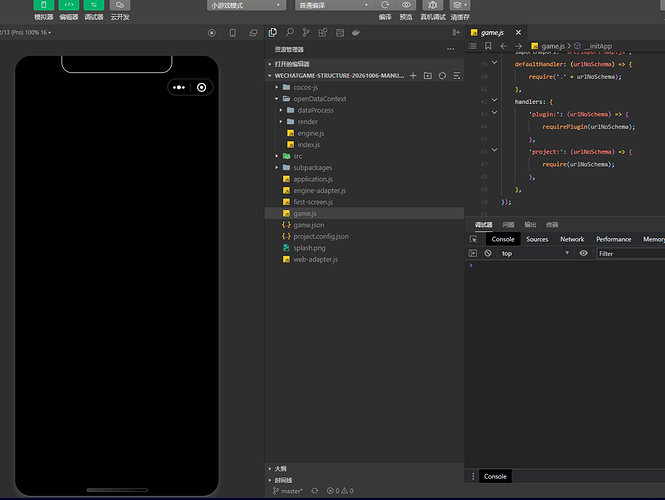Switch to the game.js editor tab
The width and height of the screenshot is (665, 500).
[x=492, y=33]
